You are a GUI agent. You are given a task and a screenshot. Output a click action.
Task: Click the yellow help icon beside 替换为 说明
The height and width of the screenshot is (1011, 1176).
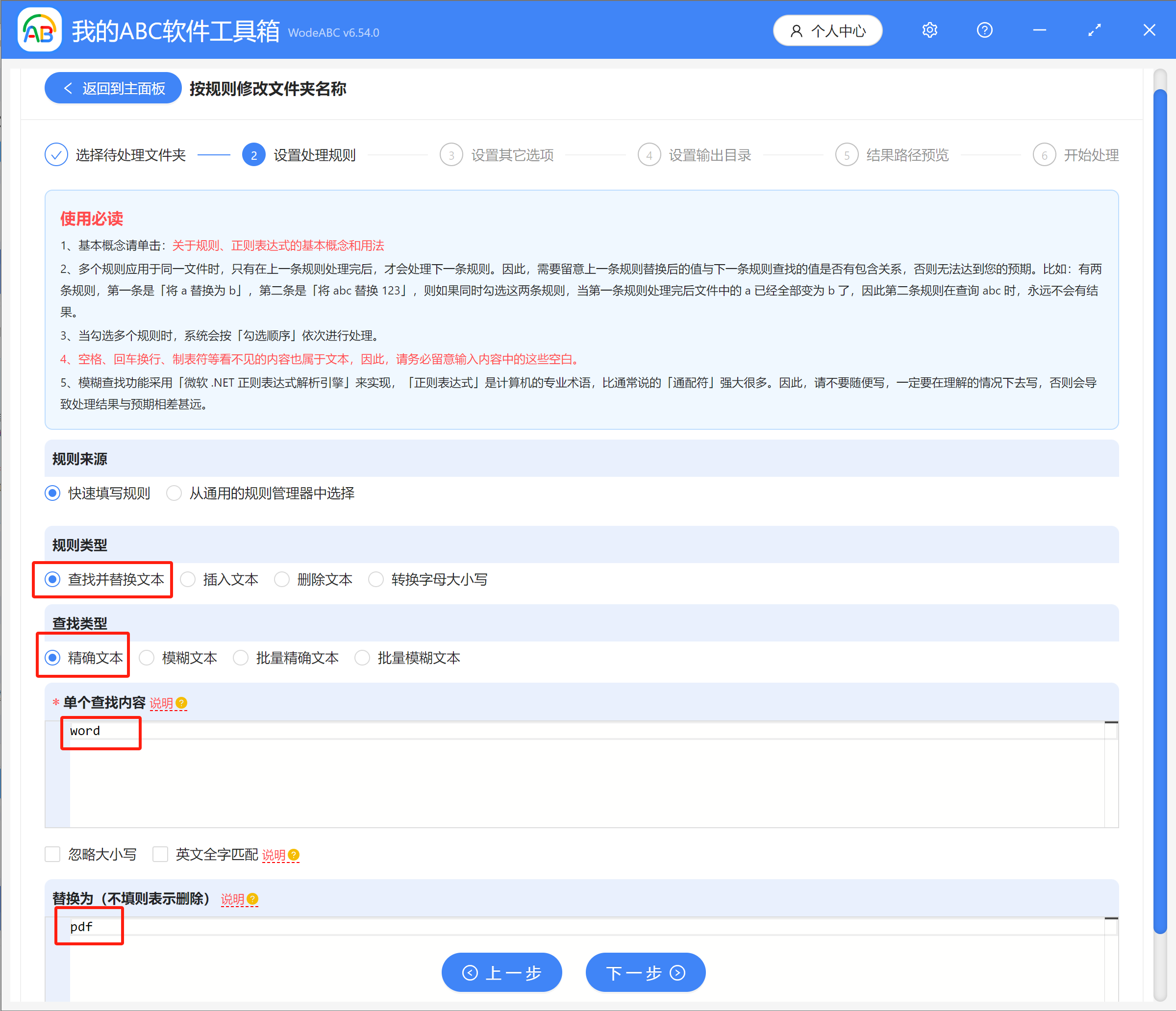(252, 899)
